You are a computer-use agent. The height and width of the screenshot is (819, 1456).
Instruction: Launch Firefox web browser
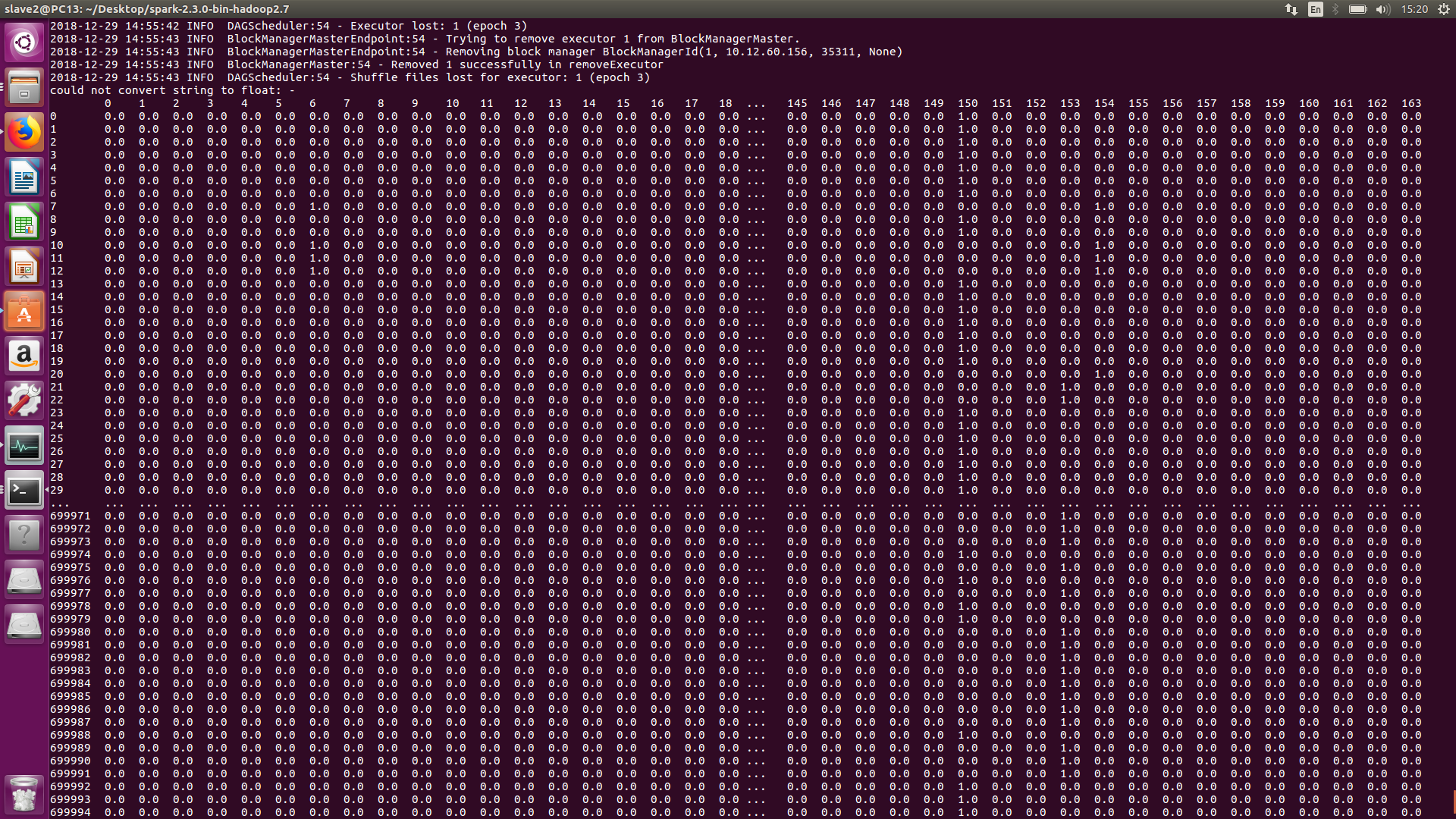[24, 133]
